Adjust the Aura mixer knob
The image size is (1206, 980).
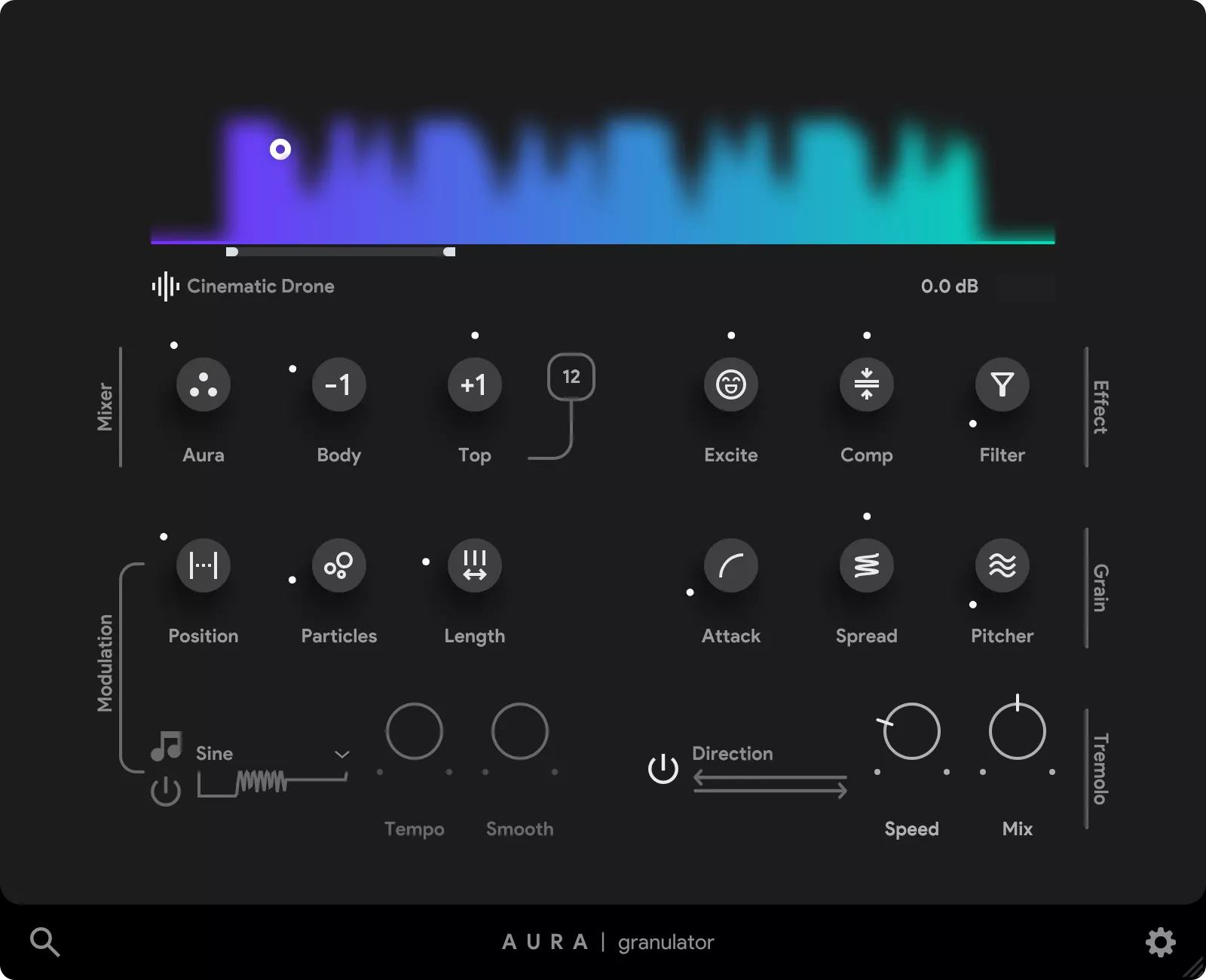(203, 384)
